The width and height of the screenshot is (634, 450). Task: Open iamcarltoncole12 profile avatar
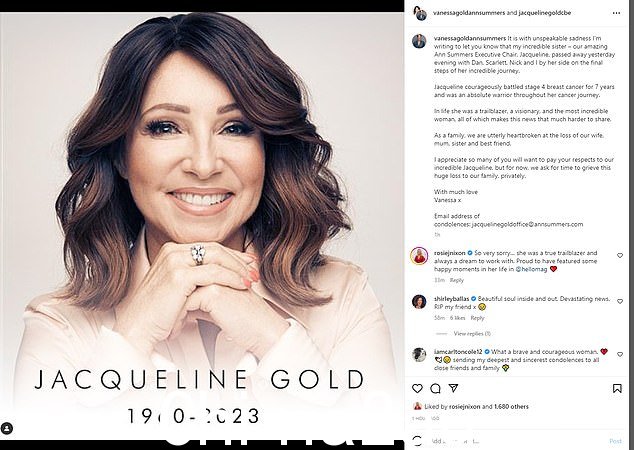[419, 354]
